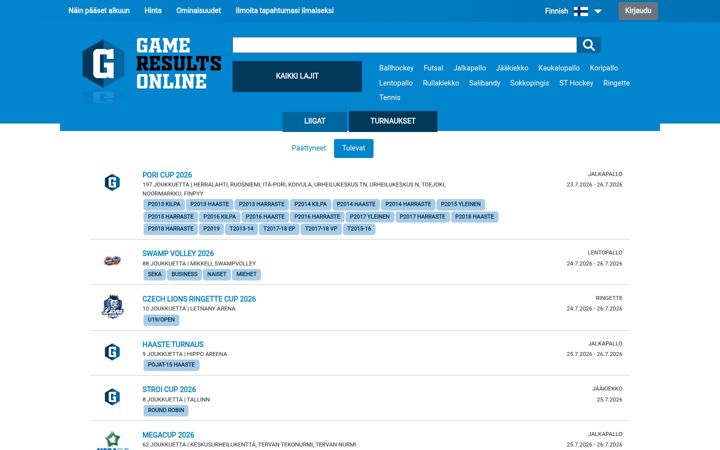Open Haaste Turnaus tournament logo
Screen dimensions: 720x450
pyautogui.click(x=112, y=352)
